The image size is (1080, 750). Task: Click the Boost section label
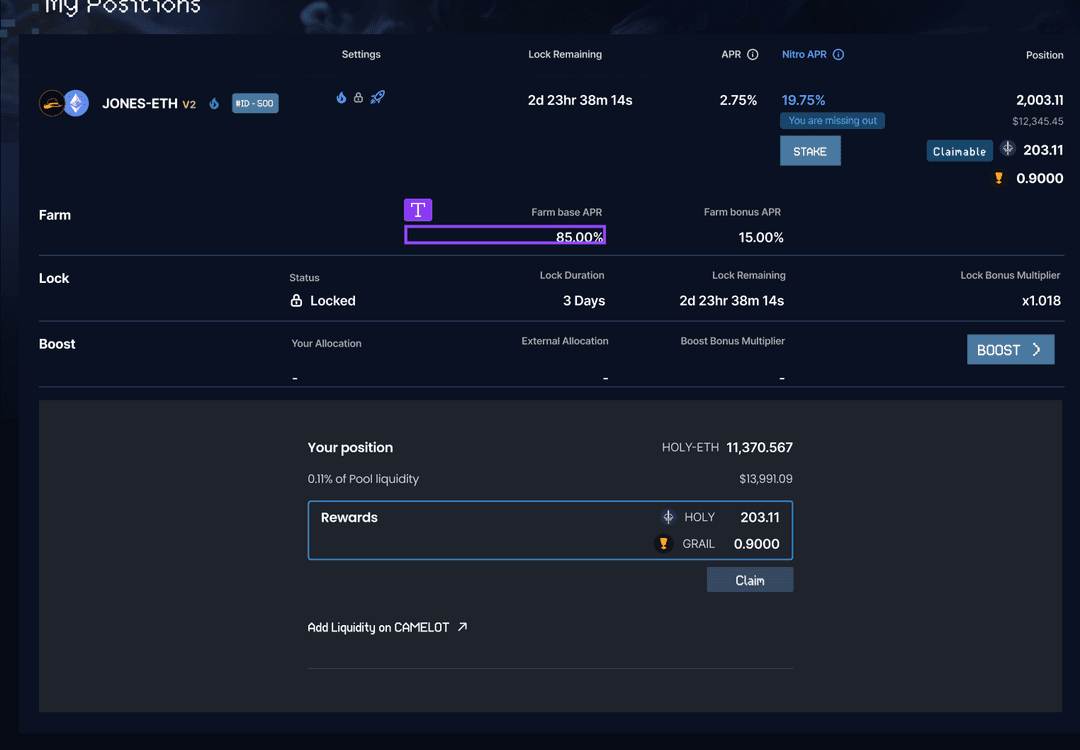pos(56,344)
